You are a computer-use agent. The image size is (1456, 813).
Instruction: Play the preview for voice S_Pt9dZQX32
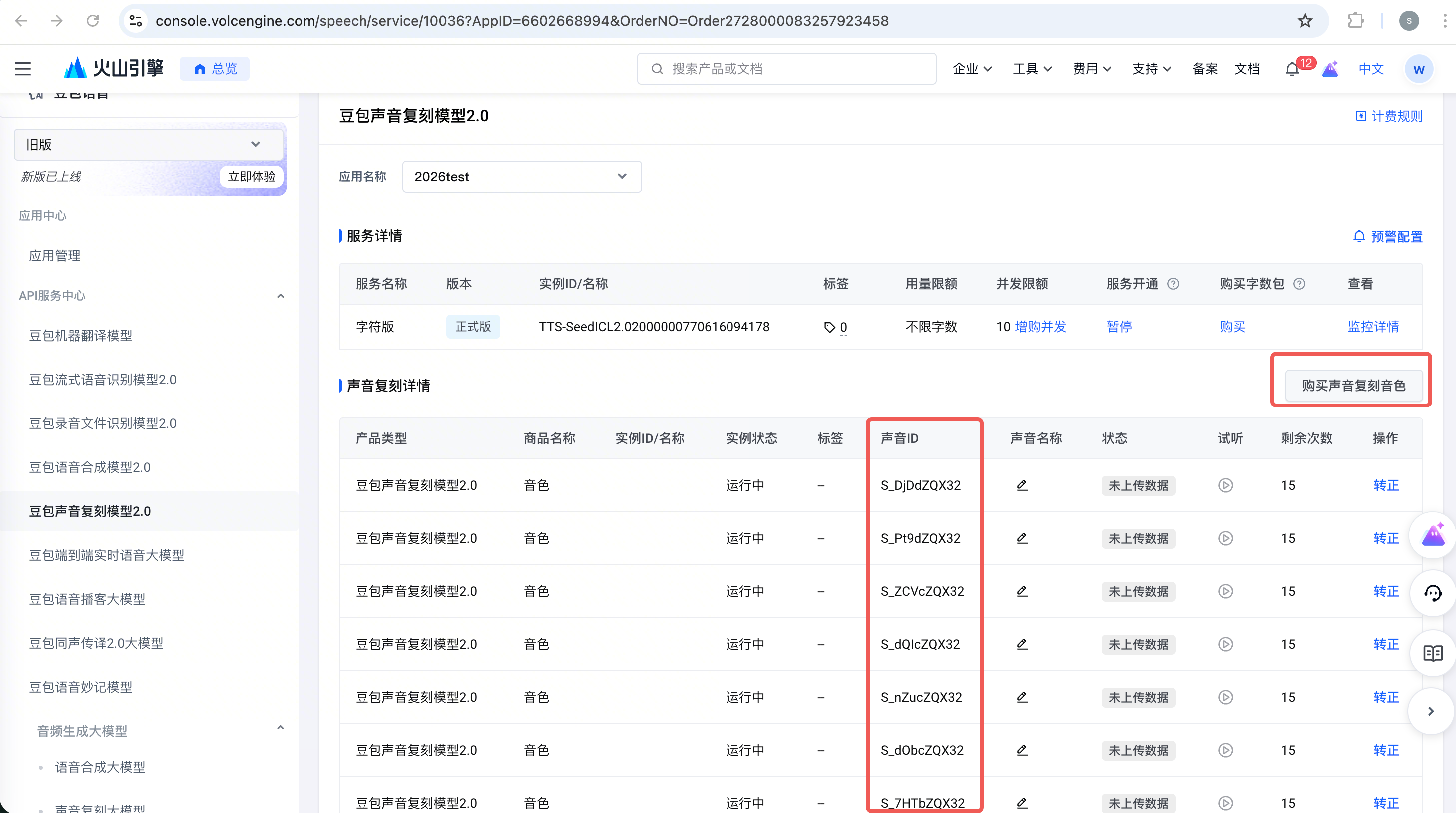(1225, 538)
